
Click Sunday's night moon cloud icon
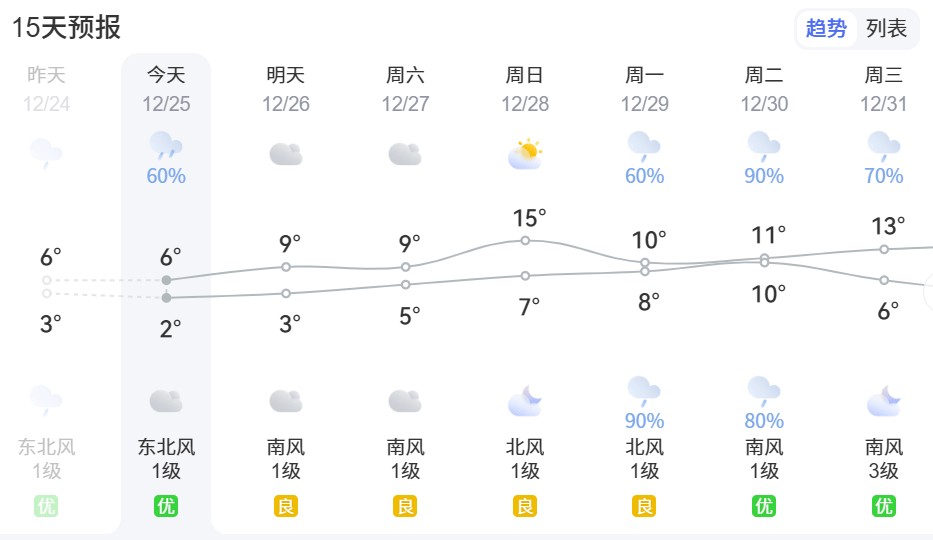click(525, 402)
